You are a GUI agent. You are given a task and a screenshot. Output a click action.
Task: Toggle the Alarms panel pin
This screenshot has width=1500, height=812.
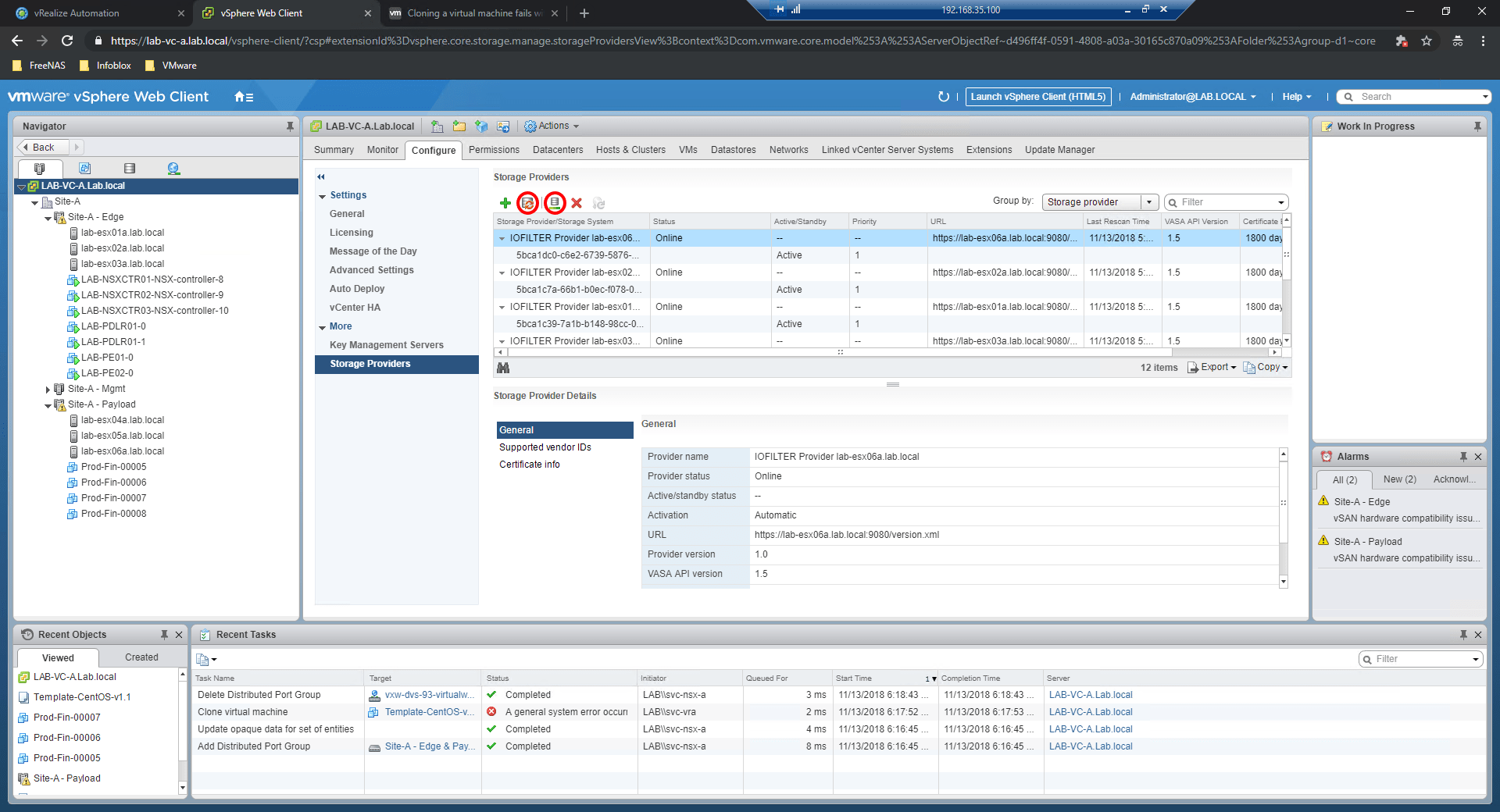[x=1463, y=457]
